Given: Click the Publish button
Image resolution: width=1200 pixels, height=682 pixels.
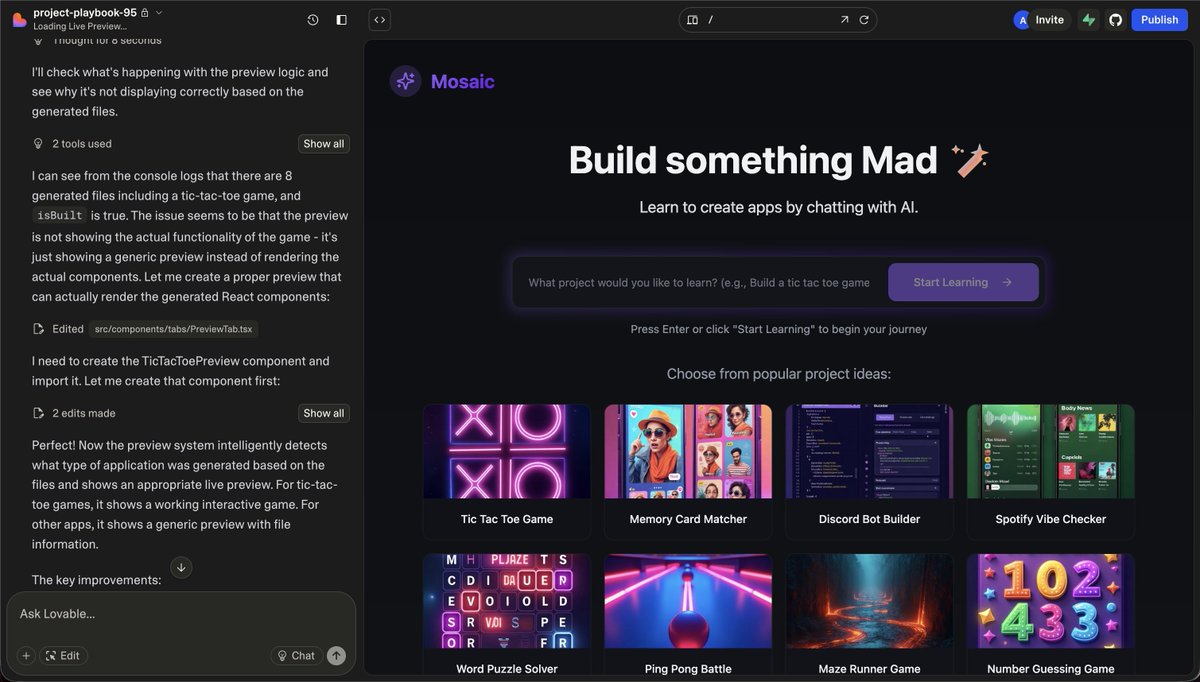Looking at the screenshot, I should [x=1159, y=19].
